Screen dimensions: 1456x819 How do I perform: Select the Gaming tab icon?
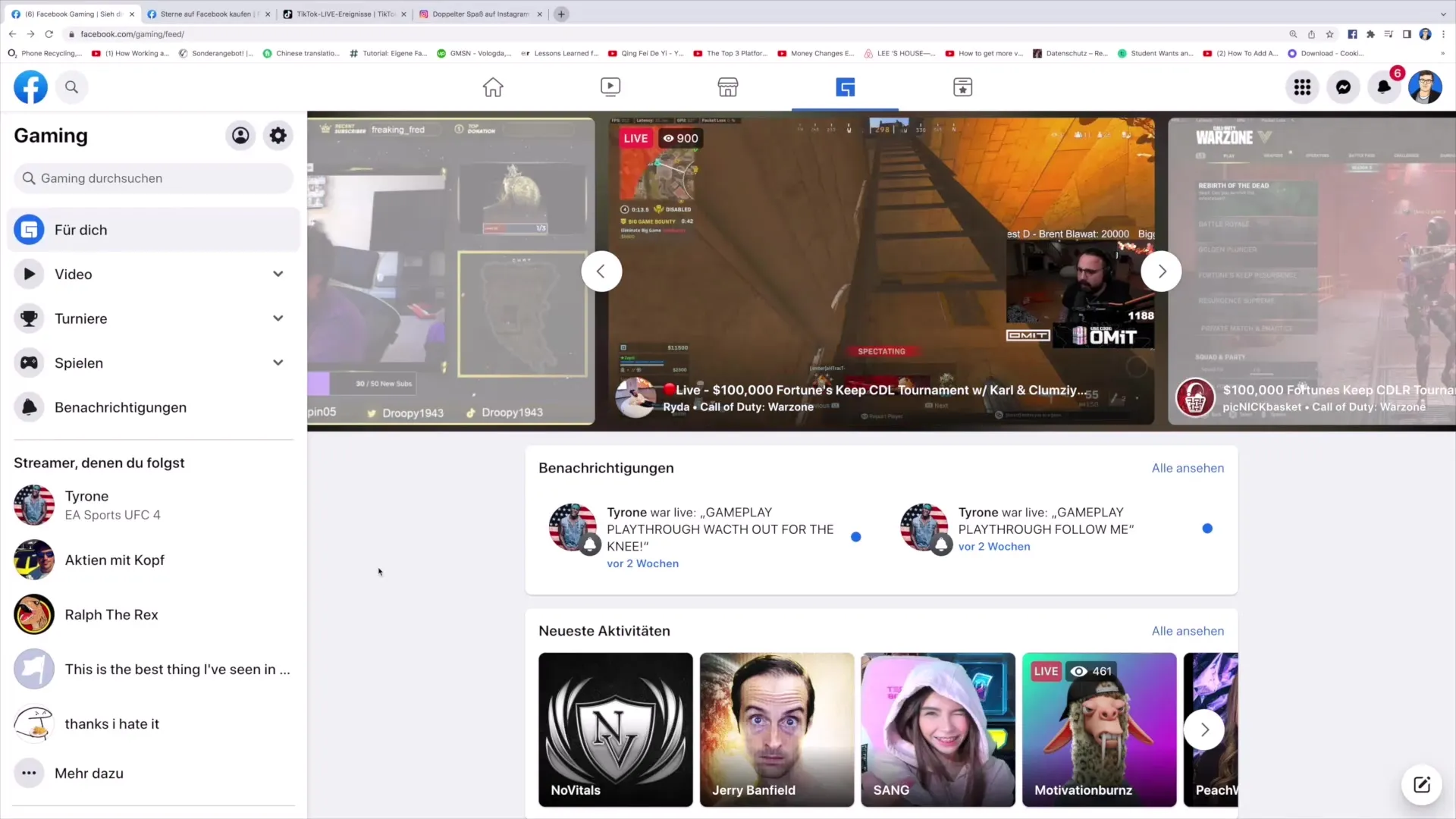(x=846, y=87)
